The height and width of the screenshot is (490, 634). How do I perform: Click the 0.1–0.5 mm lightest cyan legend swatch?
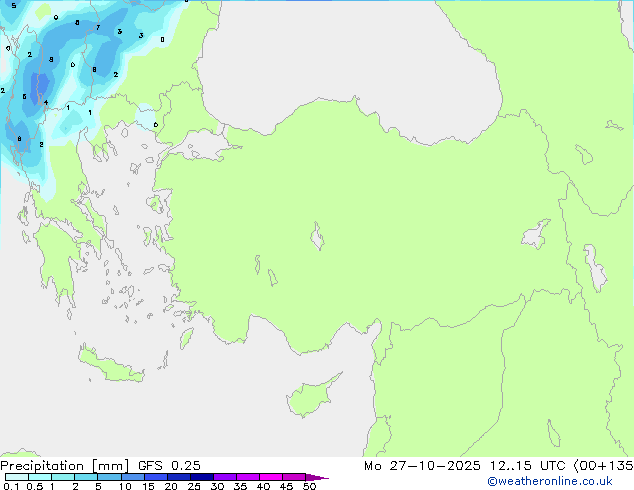[17, 477]
